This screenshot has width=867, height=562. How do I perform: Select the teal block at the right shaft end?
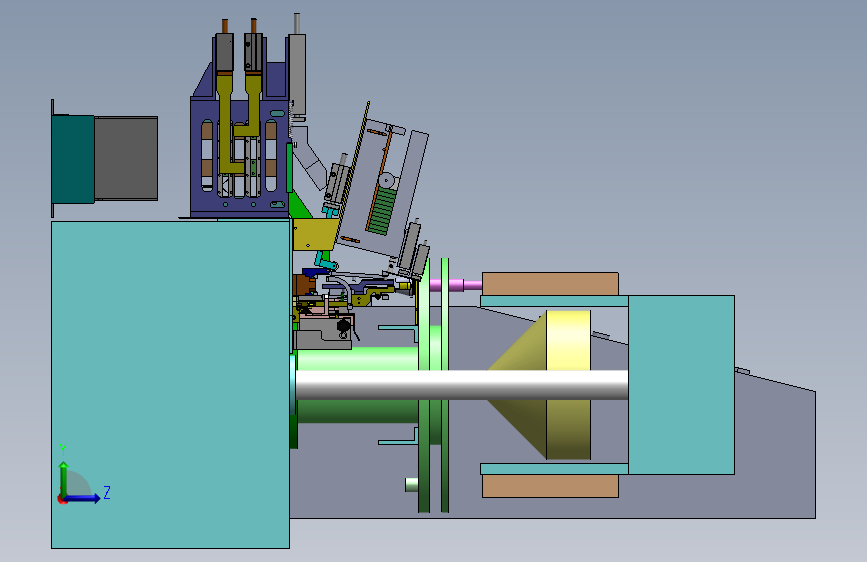tap(681, 384)
